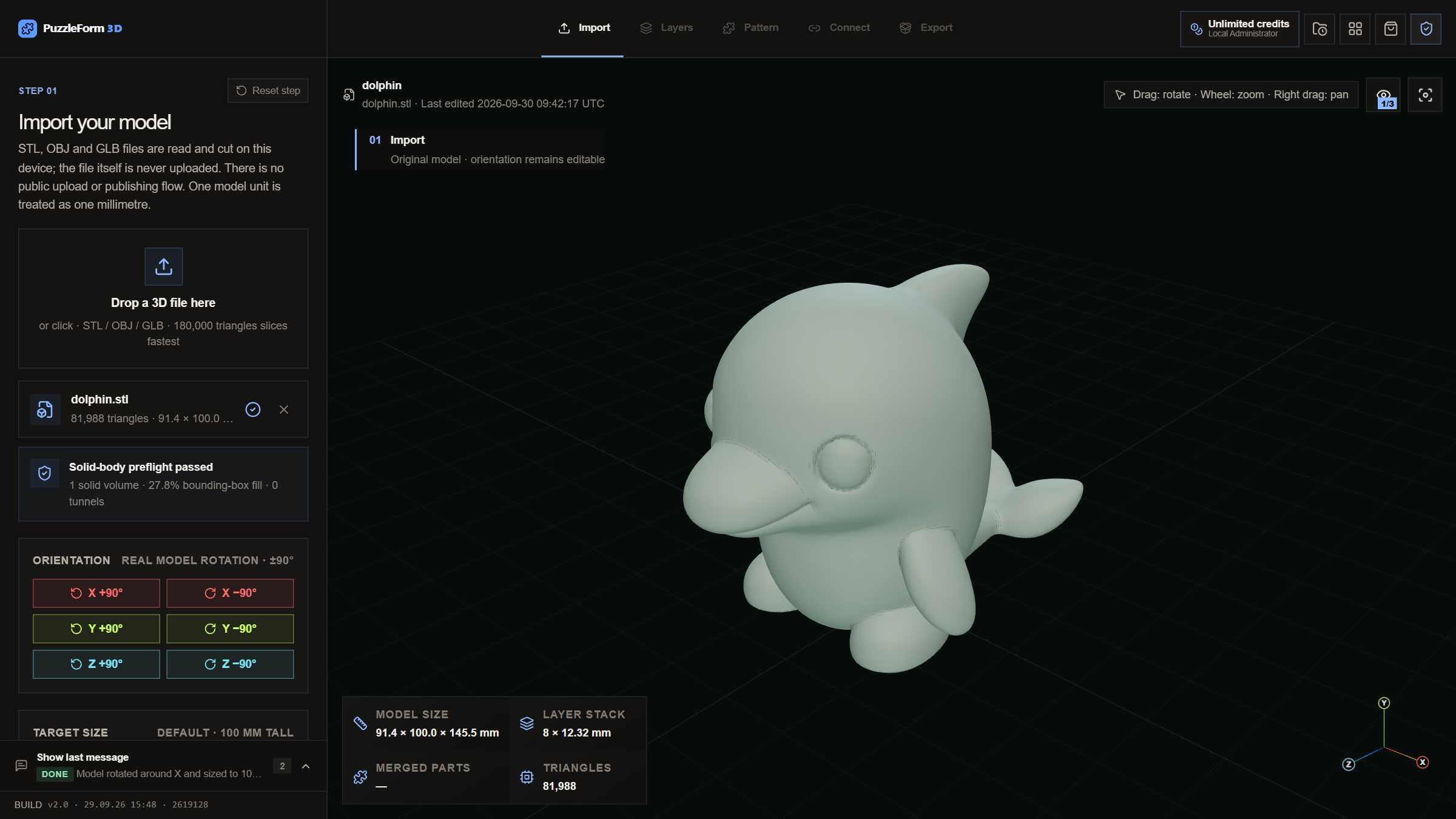The width and height of the screenshot is (1456, 819).
Task: Rotate model X −90°
Action: coord(230,593)
